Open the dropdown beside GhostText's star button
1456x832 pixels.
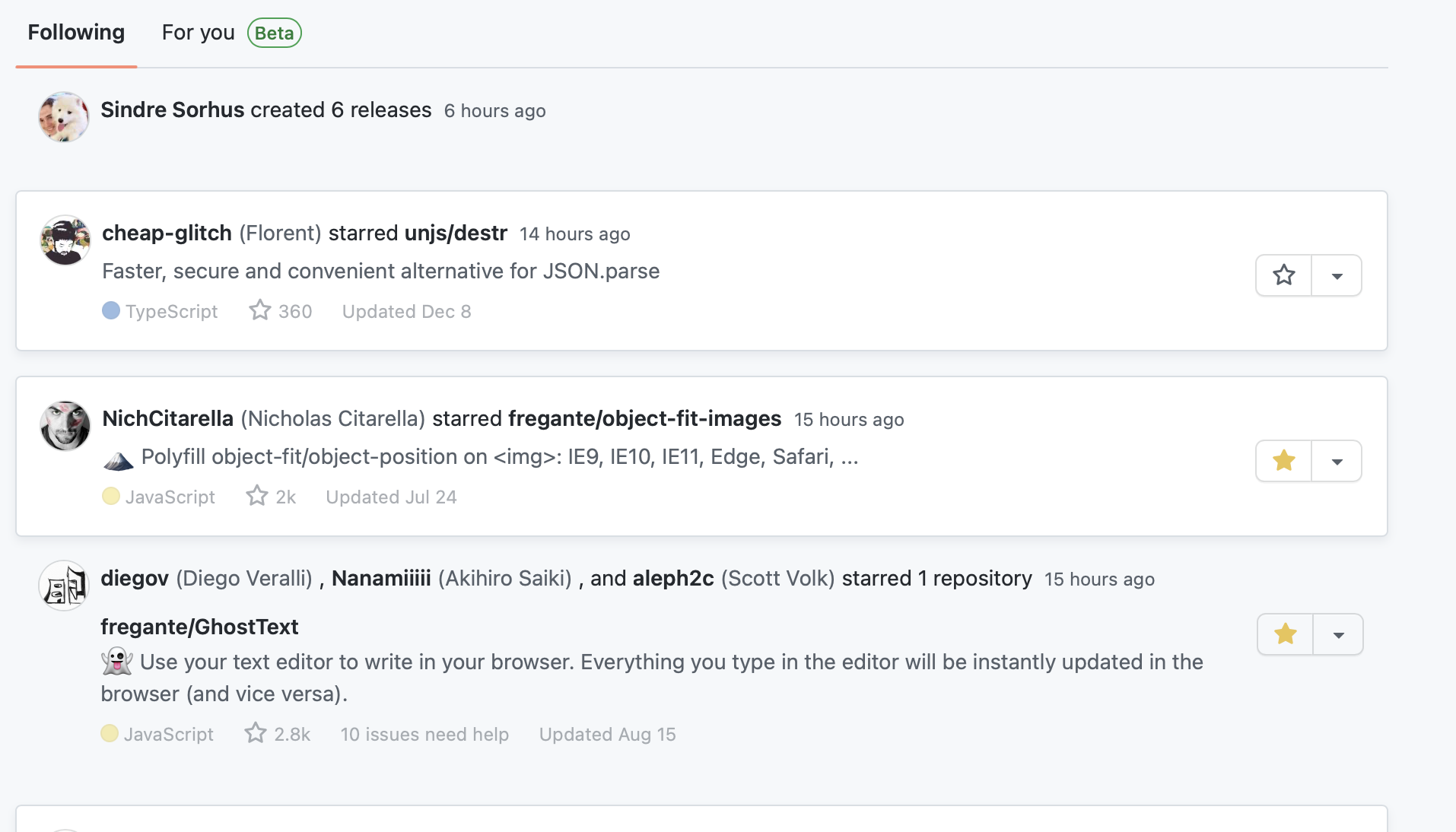1337,634
